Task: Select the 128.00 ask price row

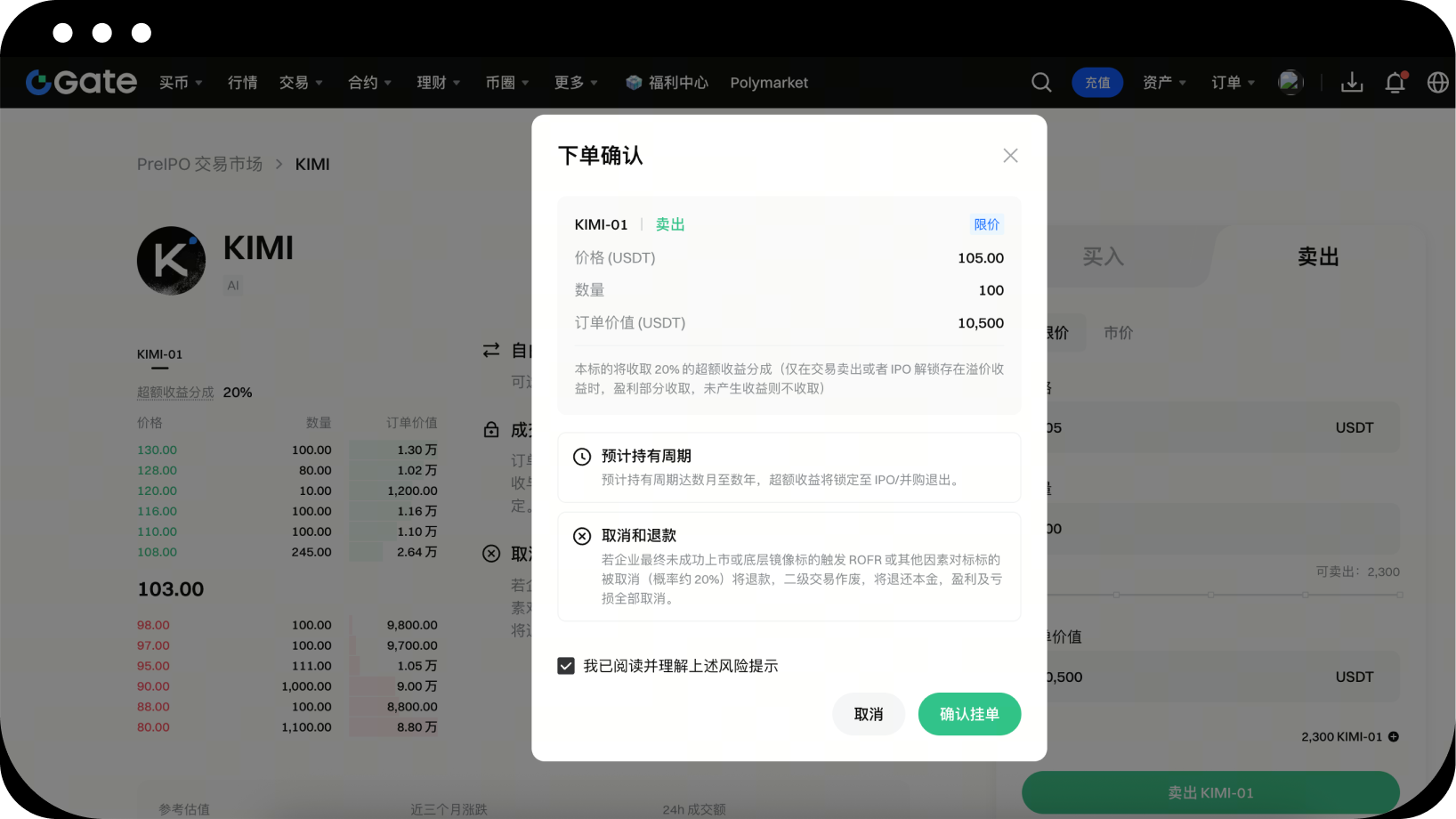Action: coord(287,471)
